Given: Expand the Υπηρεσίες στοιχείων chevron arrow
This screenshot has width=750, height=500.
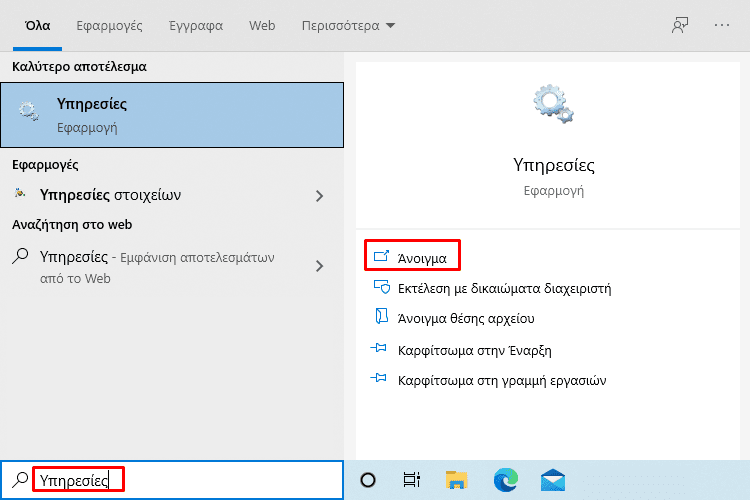Looking at the screenshot, I should [320, 196].
